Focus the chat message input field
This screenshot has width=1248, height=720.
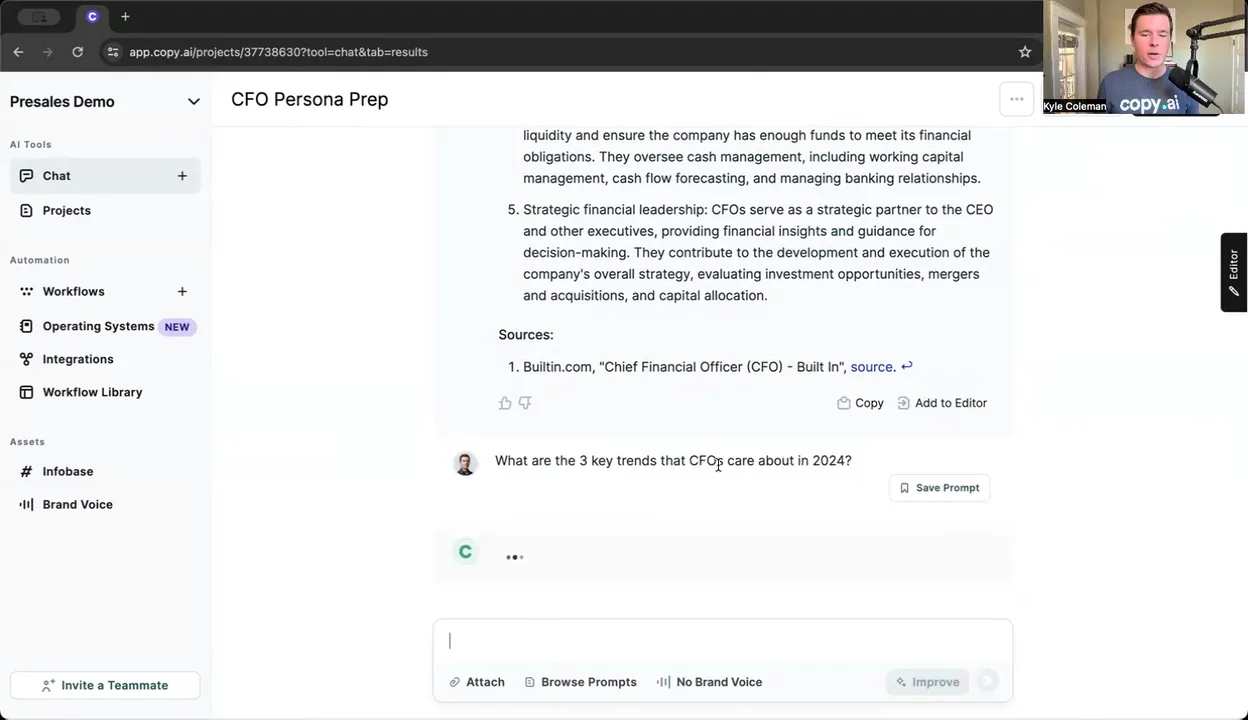[x=720, y=641]
